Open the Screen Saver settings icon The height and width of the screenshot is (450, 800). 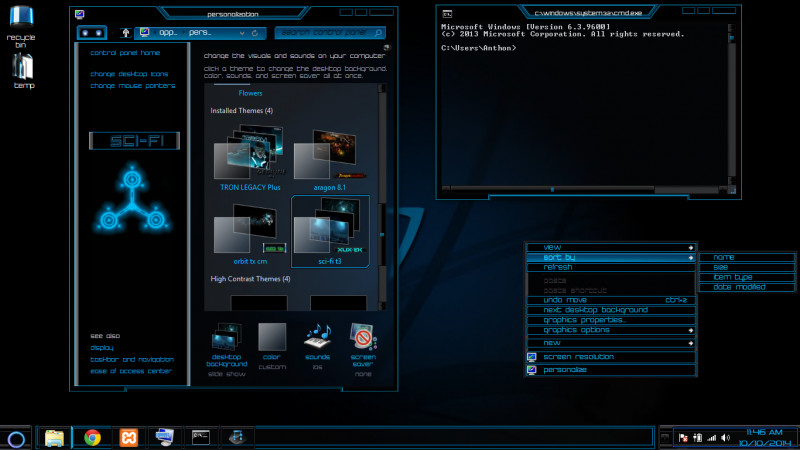(363, 350)
